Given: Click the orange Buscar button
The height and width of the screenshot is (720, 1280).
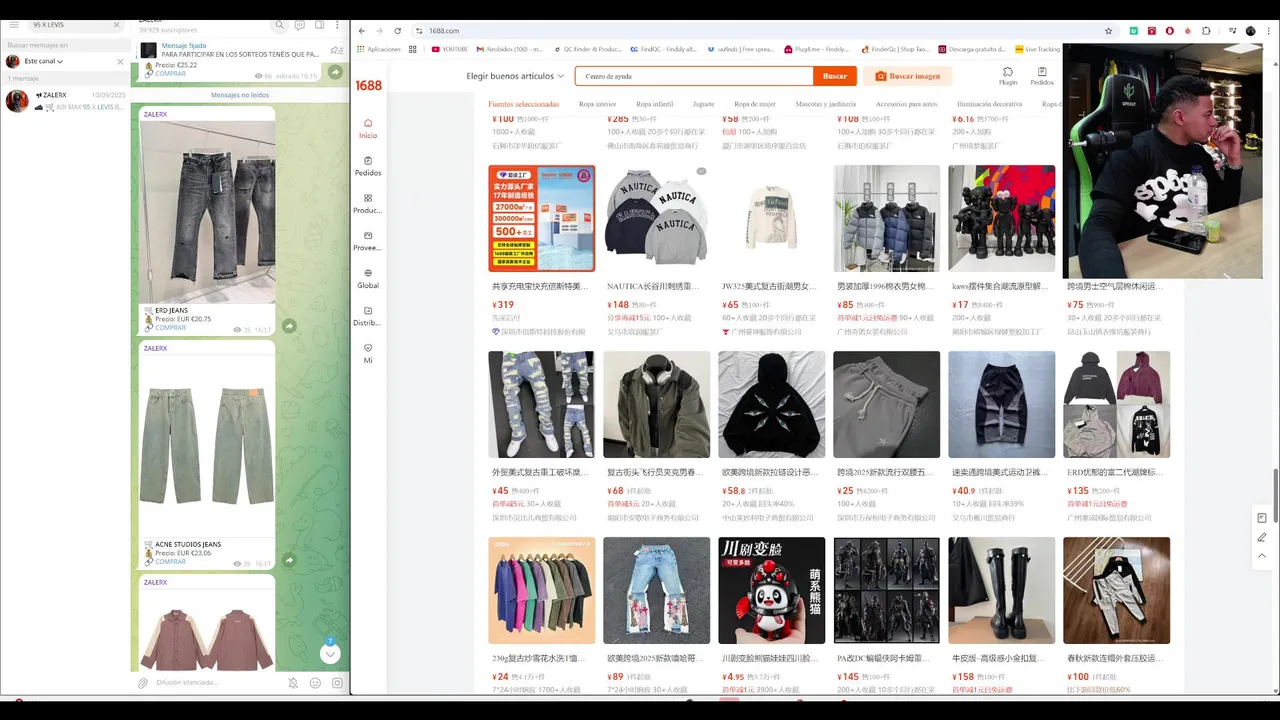Looking at the screenshot, I should 835,76.
